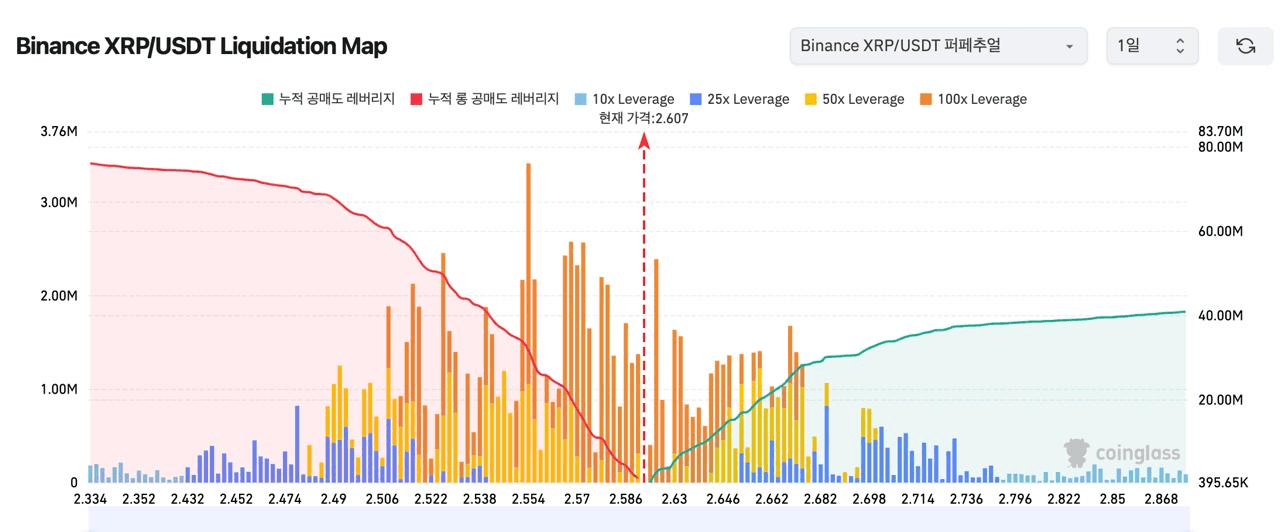Click the 2.554 price axis label
The height and width of the screenshot is (532, 1280).
click(528, 499)
